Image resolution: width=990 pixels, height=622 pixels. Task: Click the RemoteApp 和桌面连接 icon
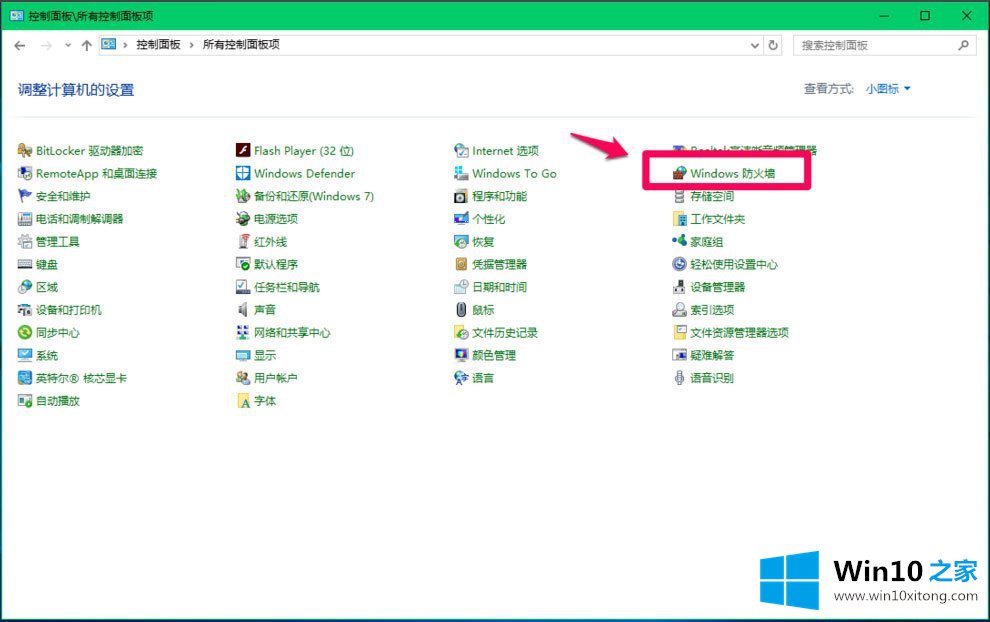point(25,173)
